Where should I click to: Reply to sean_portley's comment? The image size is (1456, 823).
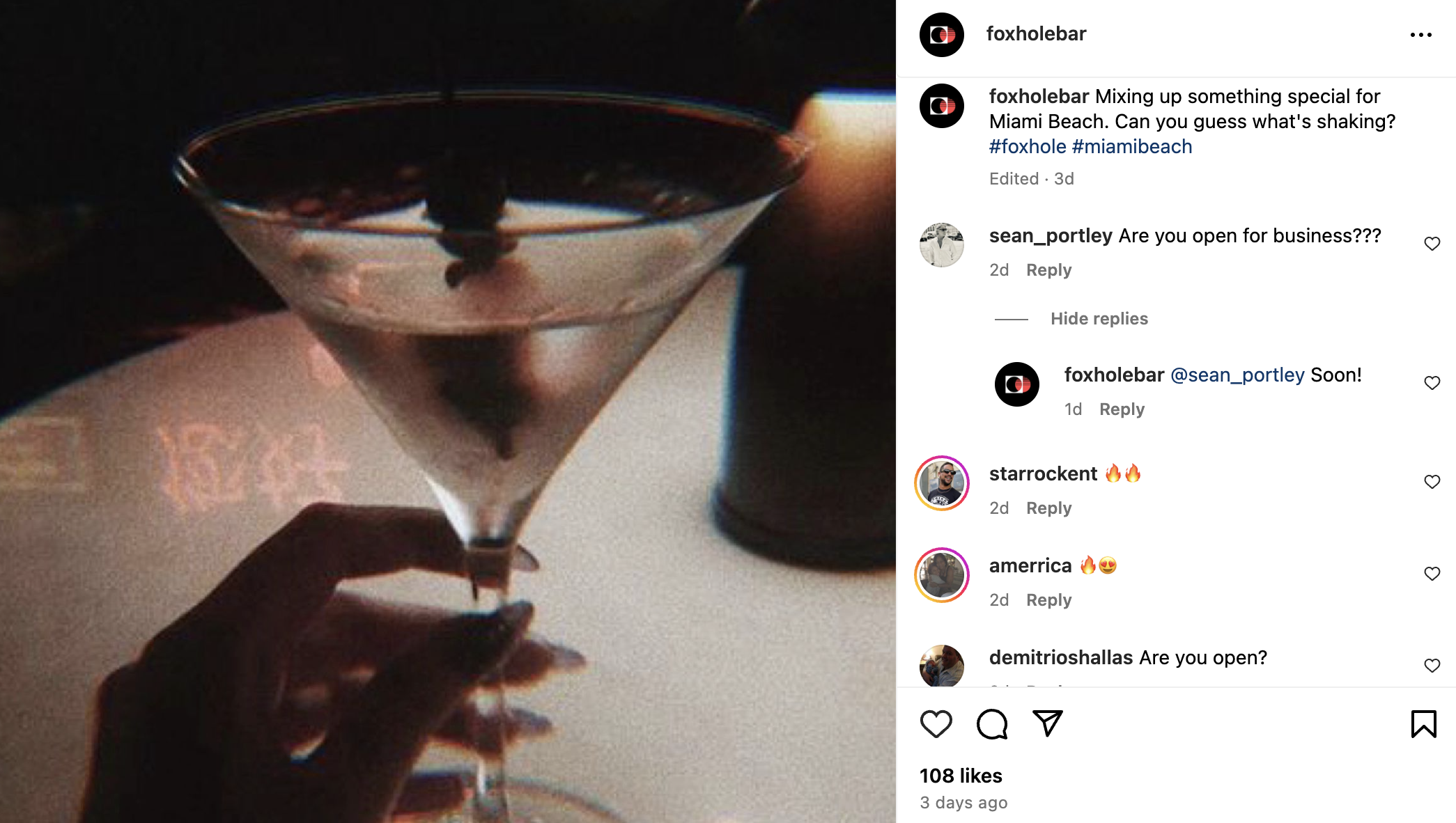tap(1048, 270)
